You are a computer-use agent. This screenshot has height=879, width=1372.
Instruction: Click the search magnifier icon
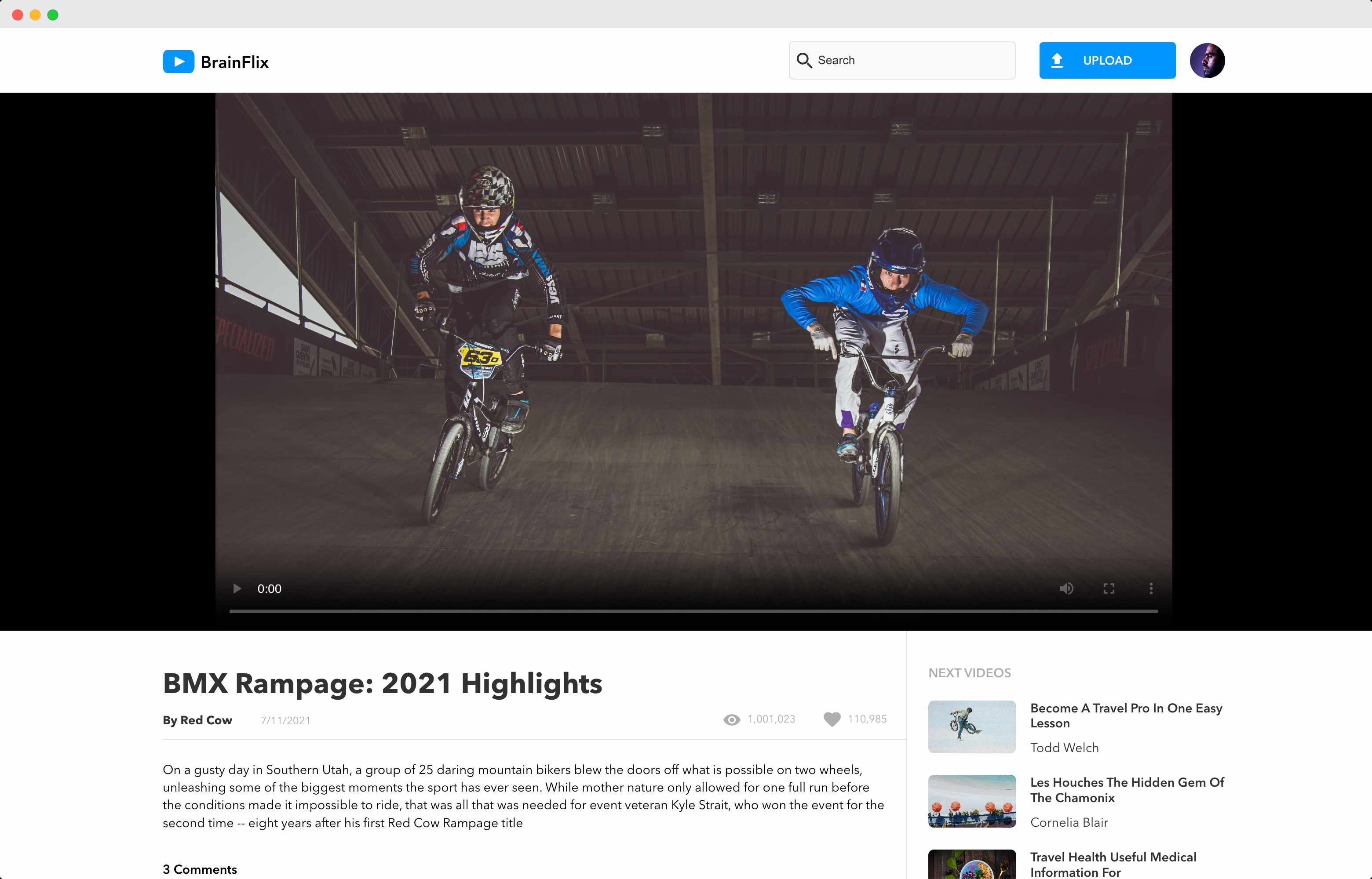click(x=804, y=61)
